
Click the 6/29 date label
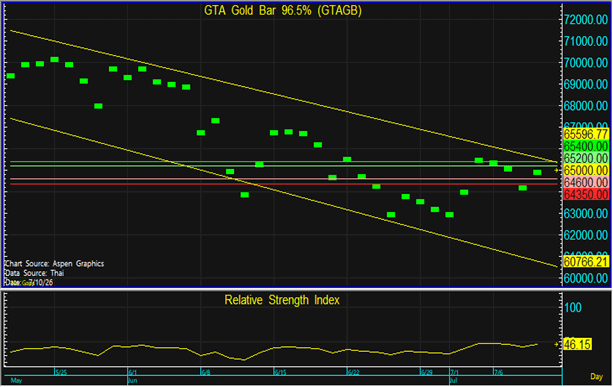(427, 372)
